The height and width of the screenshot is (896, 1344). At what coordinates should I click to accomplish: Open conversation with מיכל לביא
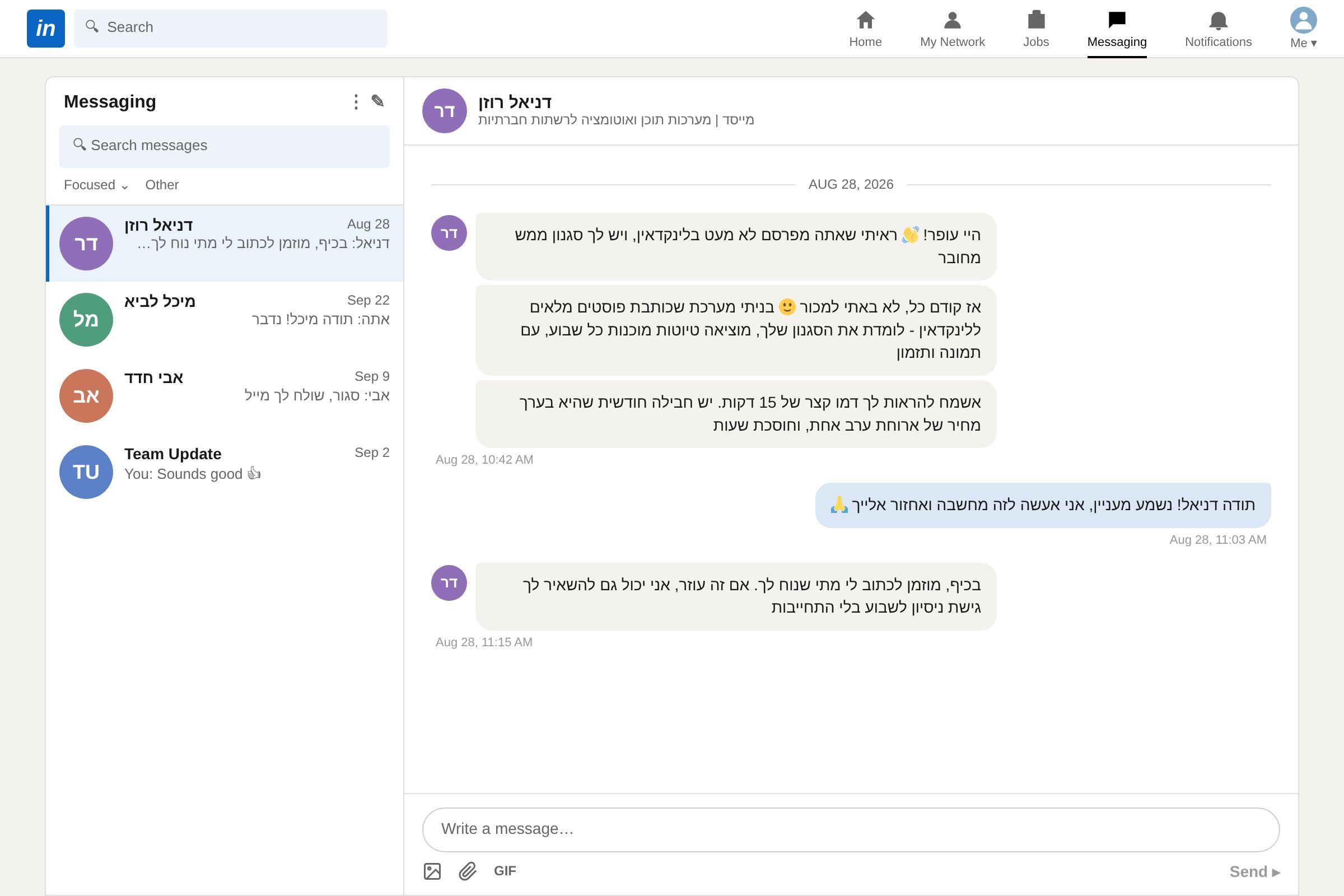tap(225, 319)
